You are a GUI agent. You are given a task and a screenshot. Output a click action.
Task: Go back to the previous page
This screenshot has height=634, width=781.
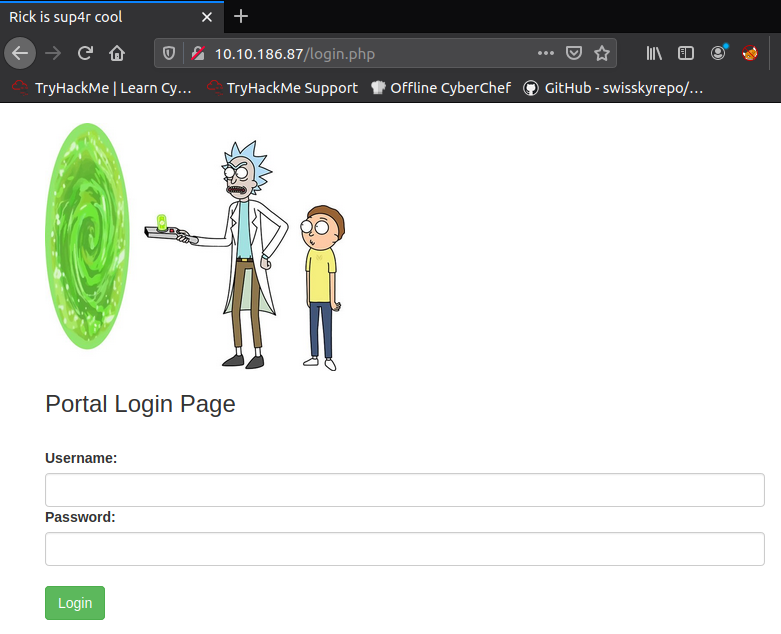[20, 53]
